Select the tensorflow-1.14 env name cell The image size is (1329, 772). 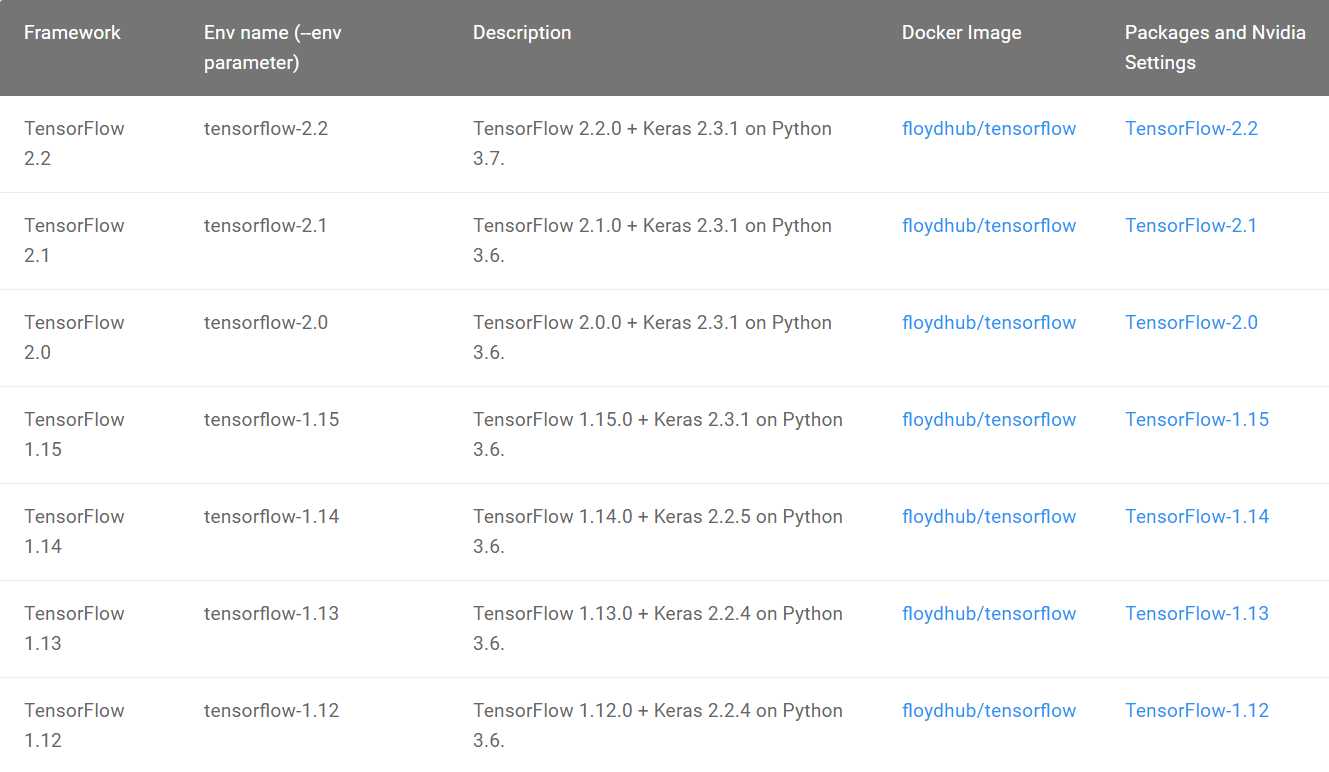click(x=272, y=517)
